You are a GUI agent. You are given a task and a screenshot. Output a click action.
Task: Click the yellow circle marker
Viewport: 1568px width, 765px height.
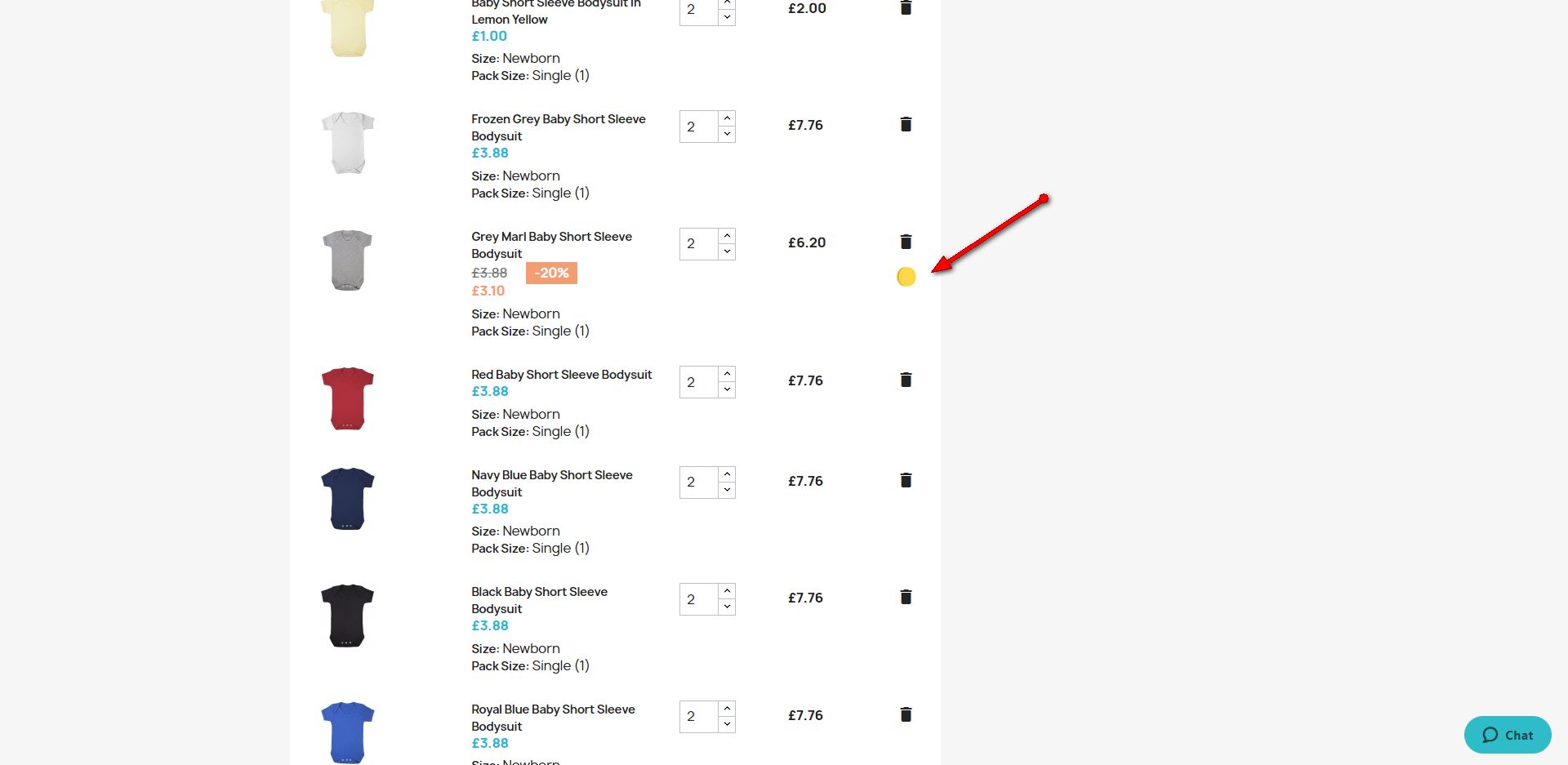point(906,278)
